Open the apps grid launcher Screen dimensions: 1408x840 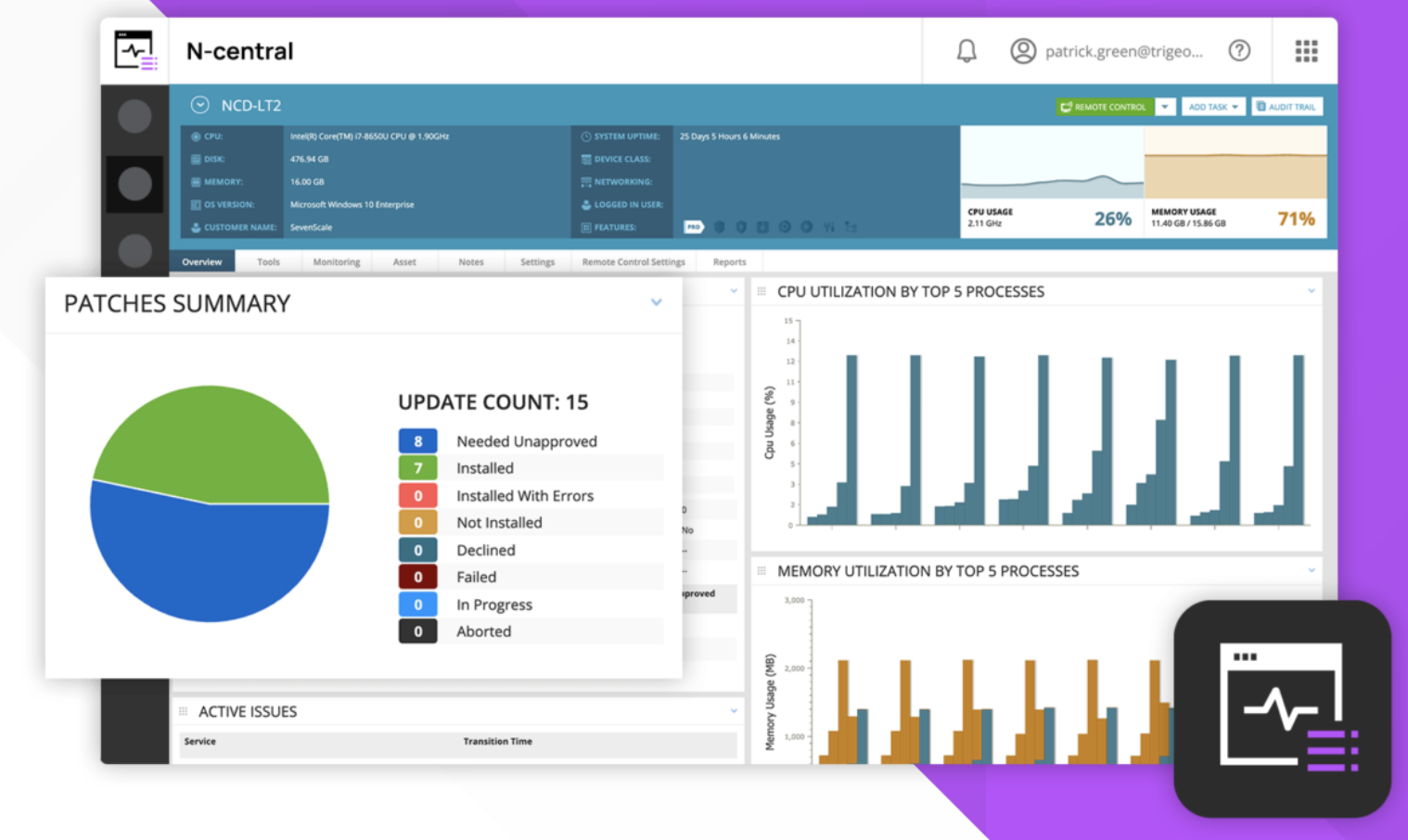tap(1306, 51)
